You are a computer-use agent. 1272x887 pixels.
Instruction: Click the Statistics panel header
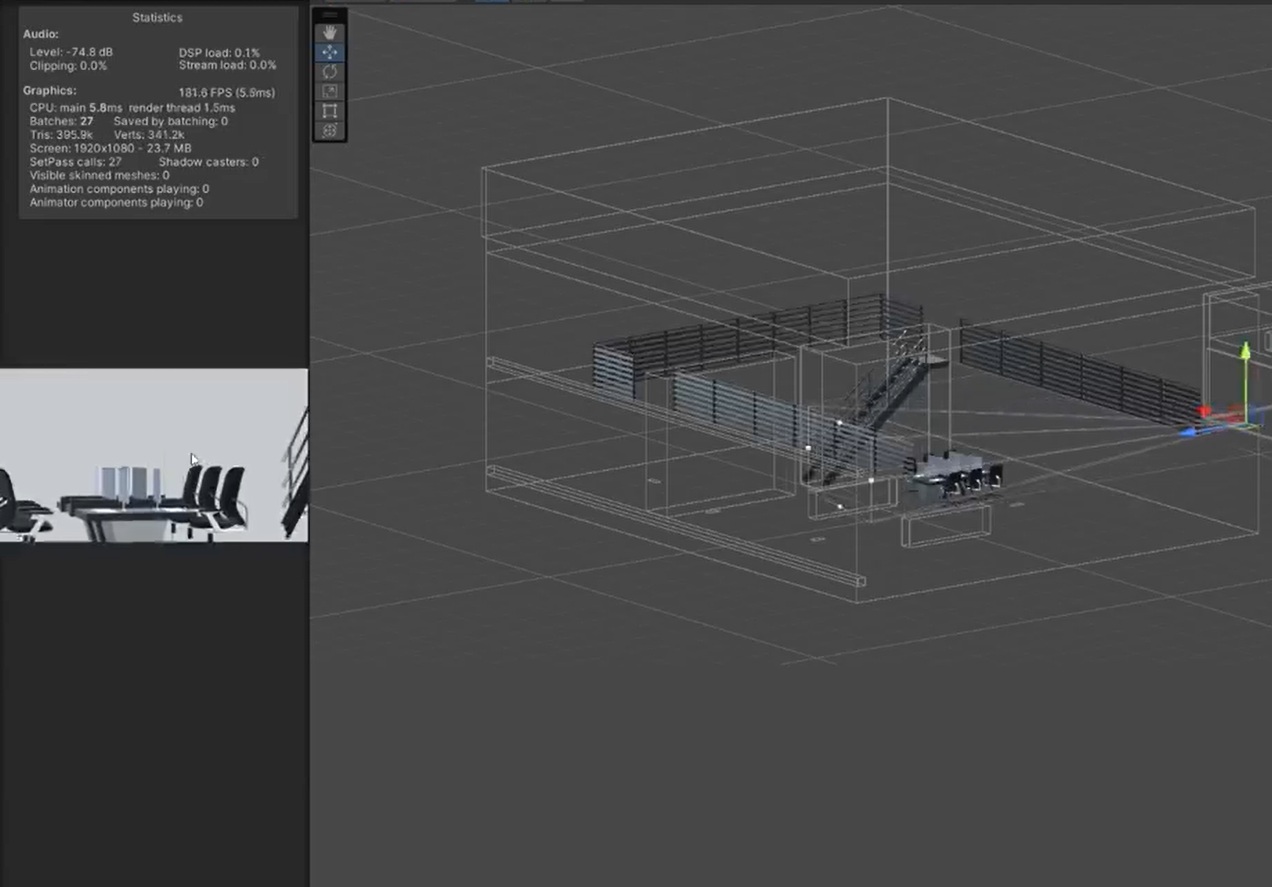tap(157, 17)
